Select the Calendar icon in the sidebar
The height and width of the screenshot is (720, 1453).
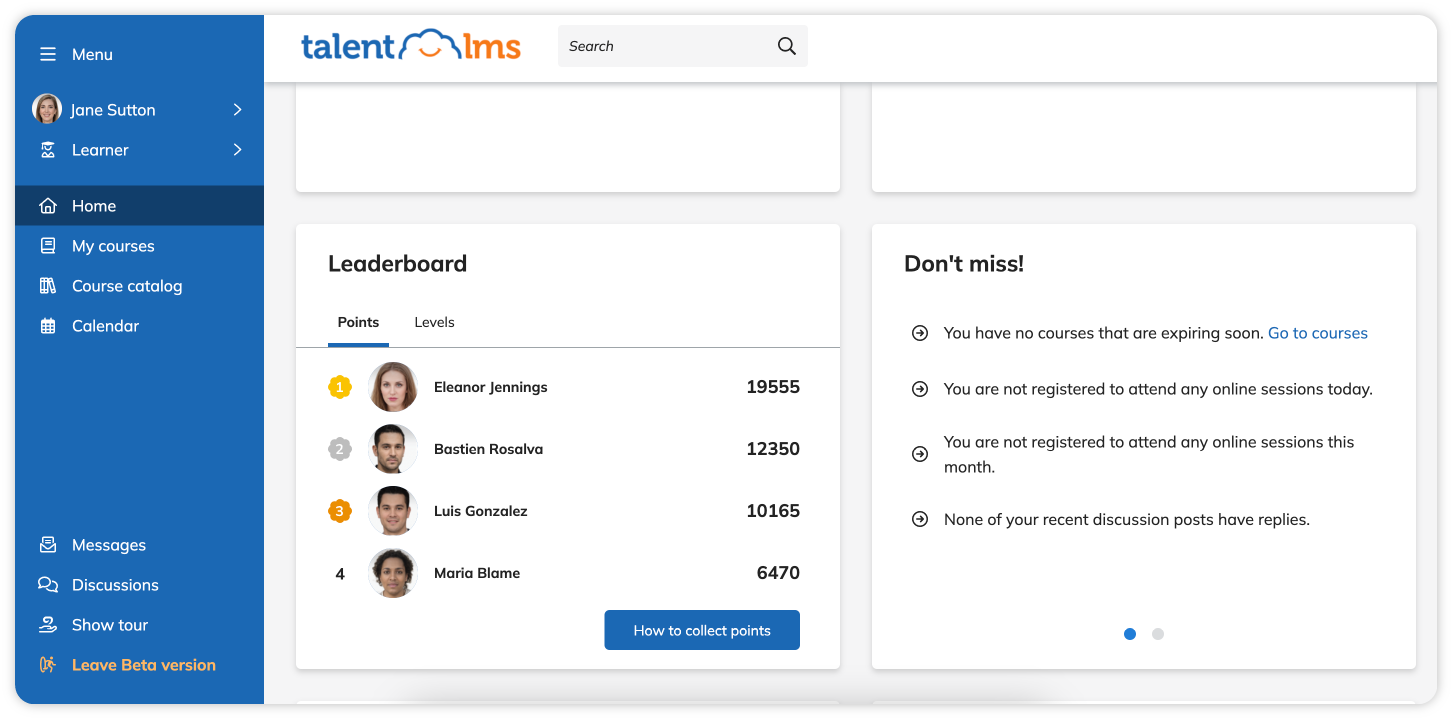(x=47, y=325)
